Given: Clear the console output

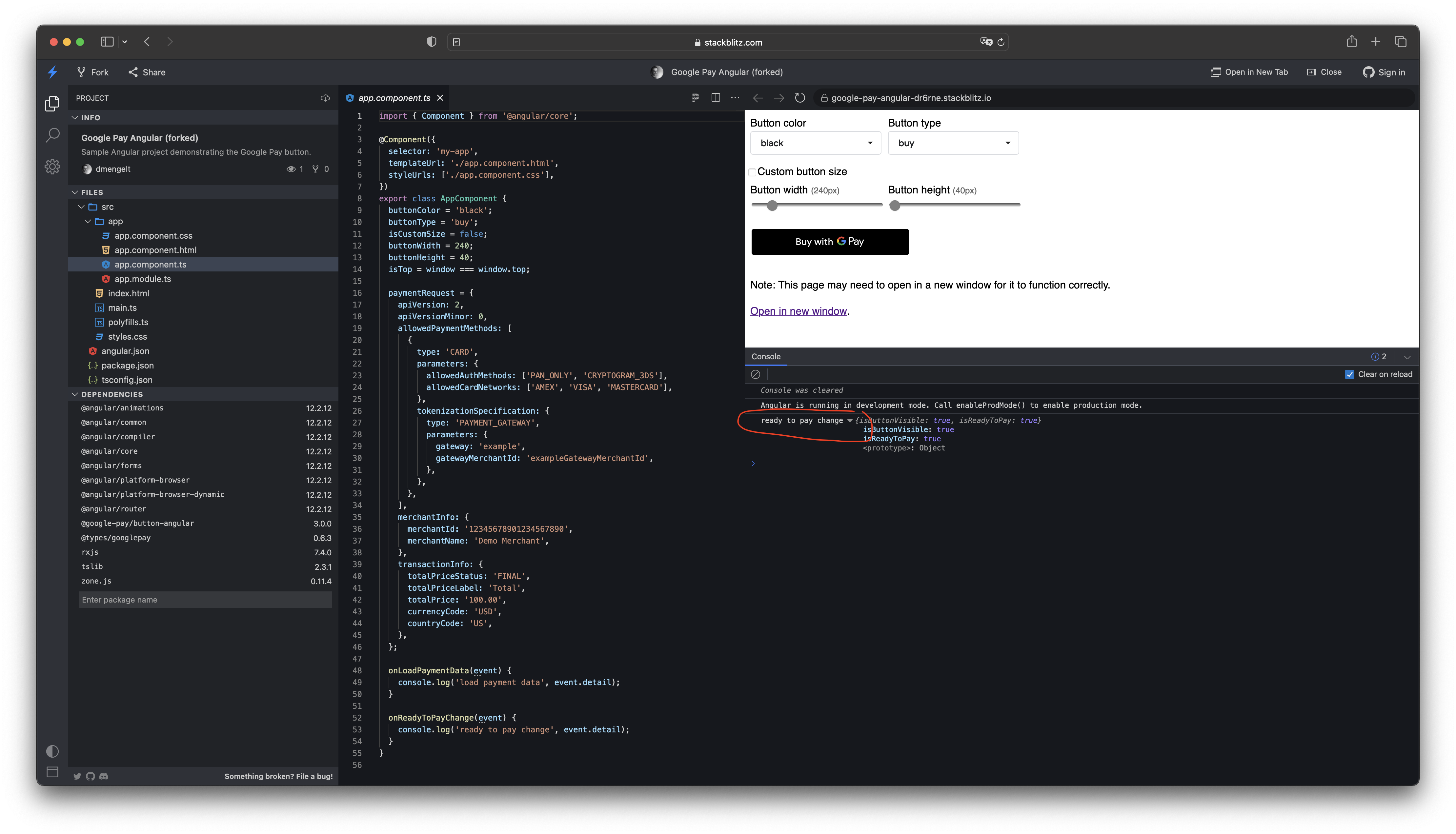Looking at the screenshot, I should click(756, 375).
